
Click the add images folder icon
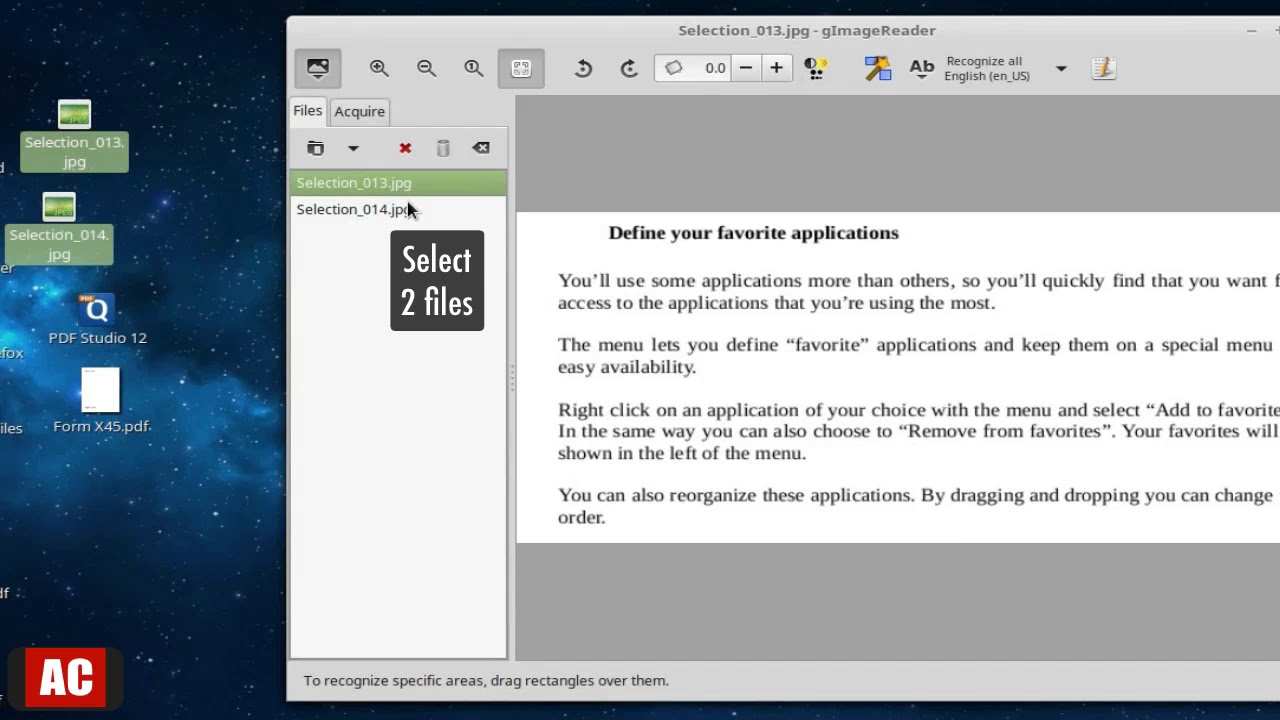click(x=315, y=148)
